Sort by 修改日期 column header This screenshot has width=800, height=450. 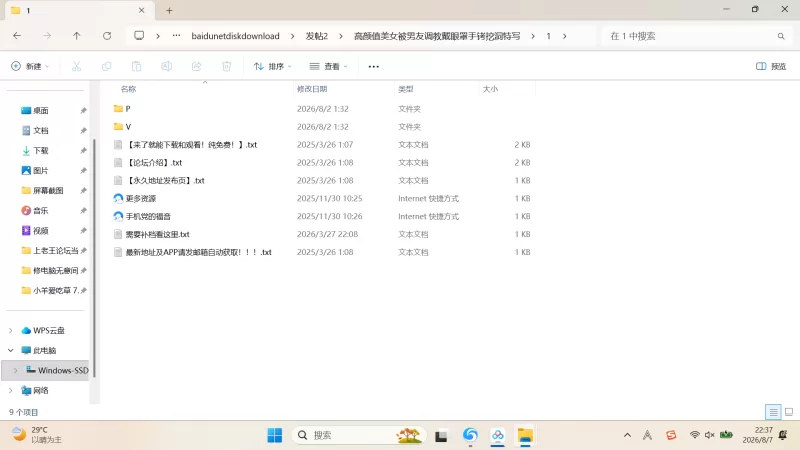[312, 89]
